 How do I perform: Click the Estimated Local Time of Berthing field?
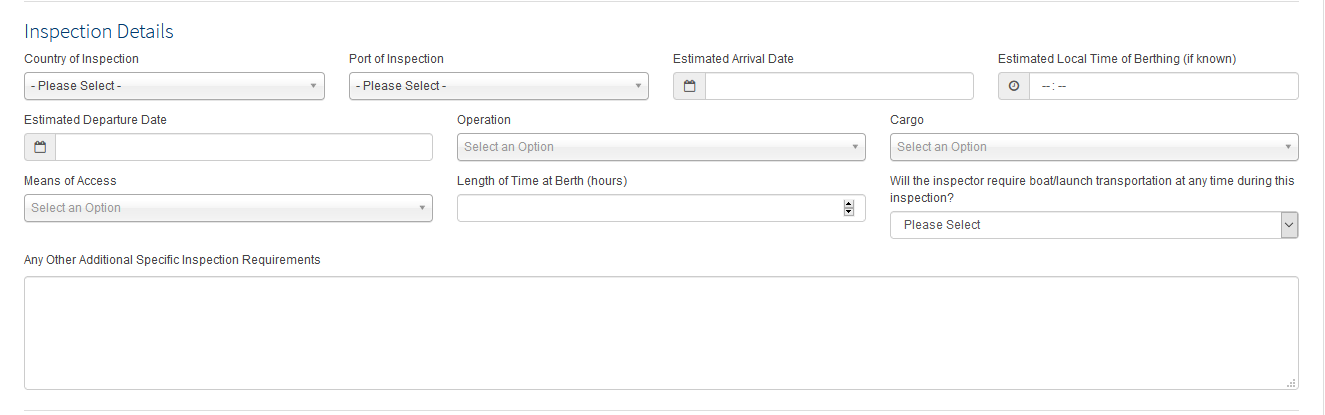pos(1164,86)
